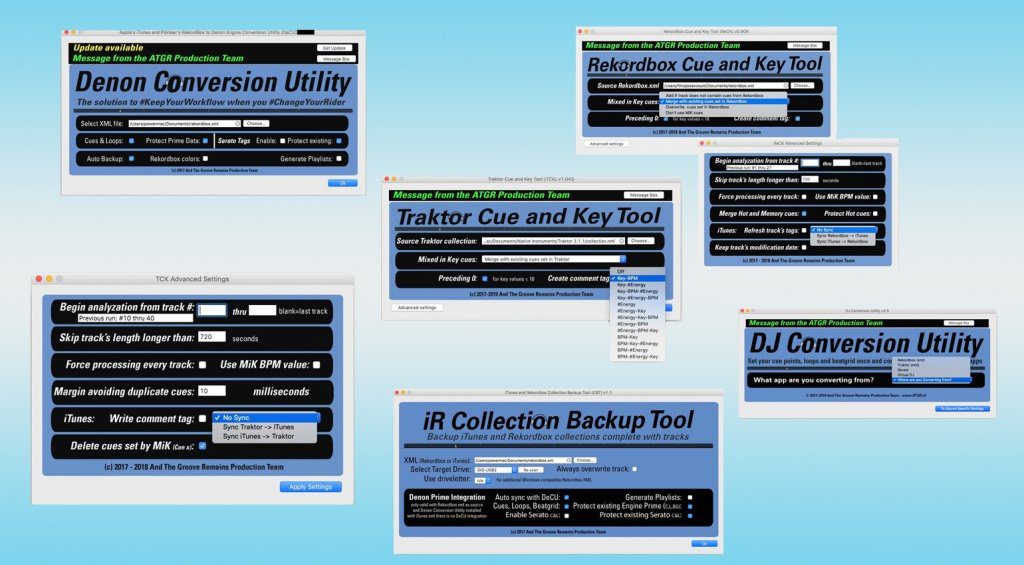
Task: Enable Keep track's modification date checkbox
Action: 804,248
